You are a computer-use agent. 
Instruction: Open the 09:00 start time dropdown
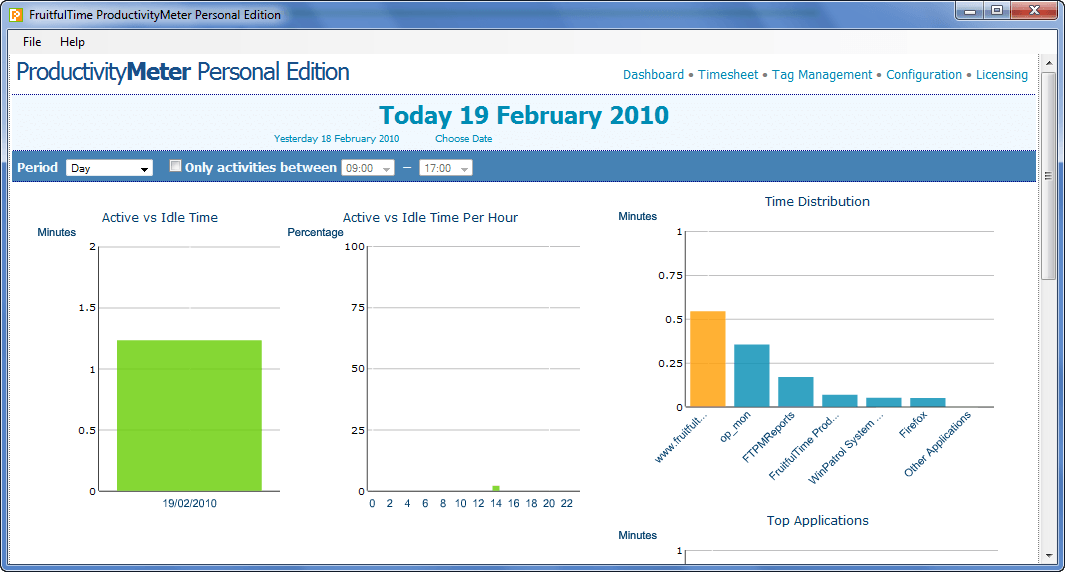click(x=368, y=168)
